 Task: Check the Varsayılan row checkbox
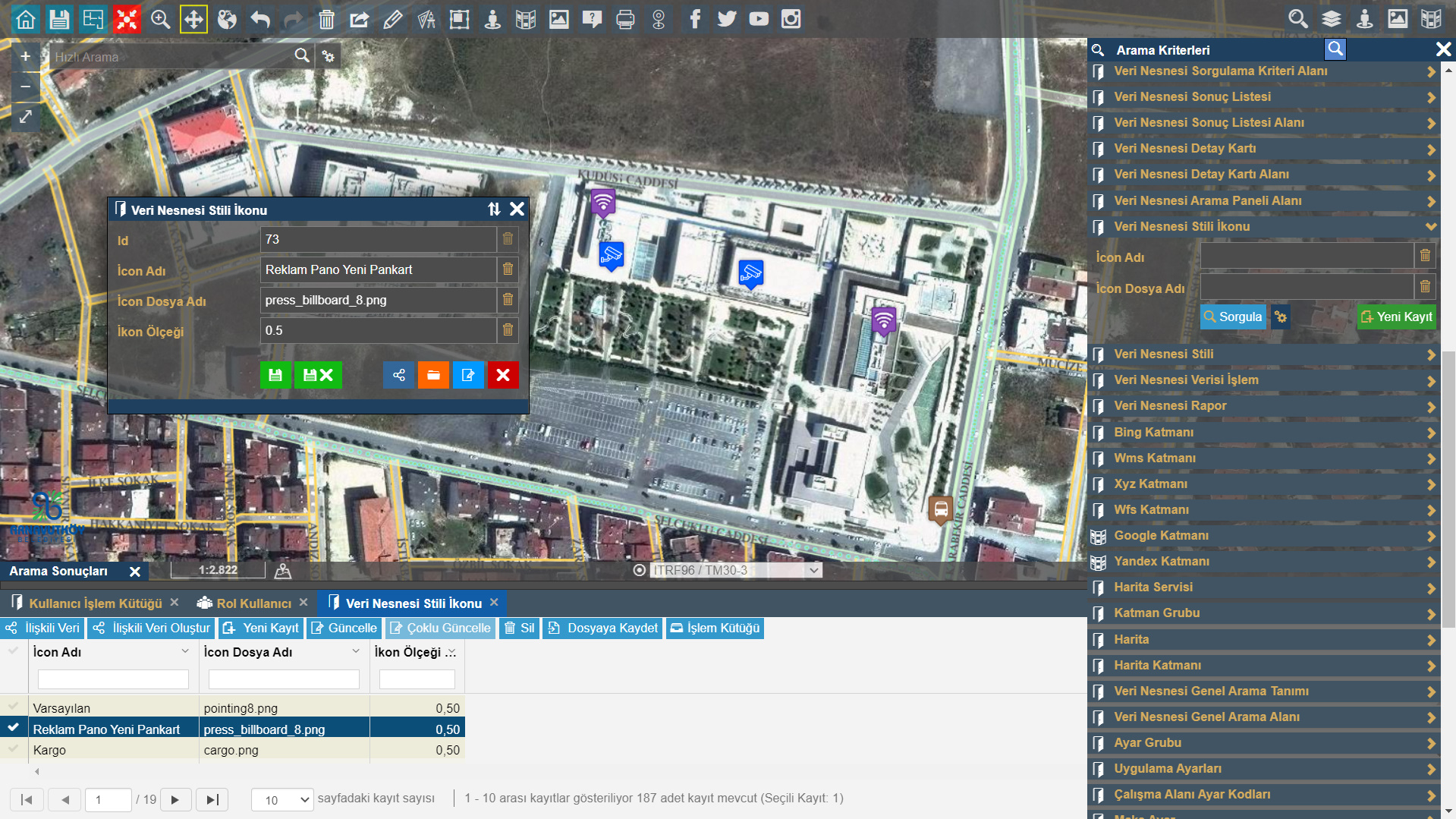(14, 707)
